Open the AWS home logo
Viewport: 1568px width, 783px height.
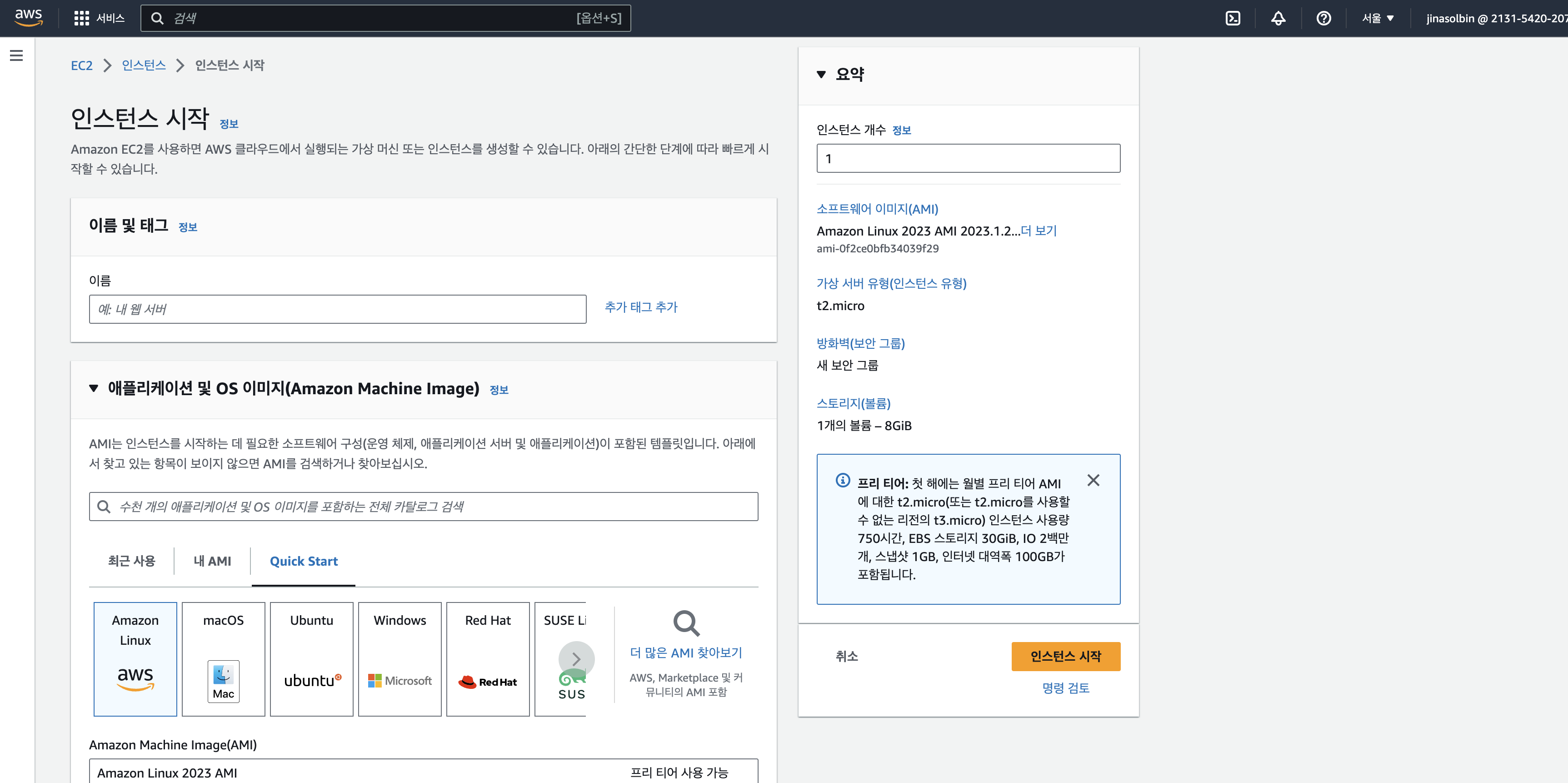coord(29,18)
